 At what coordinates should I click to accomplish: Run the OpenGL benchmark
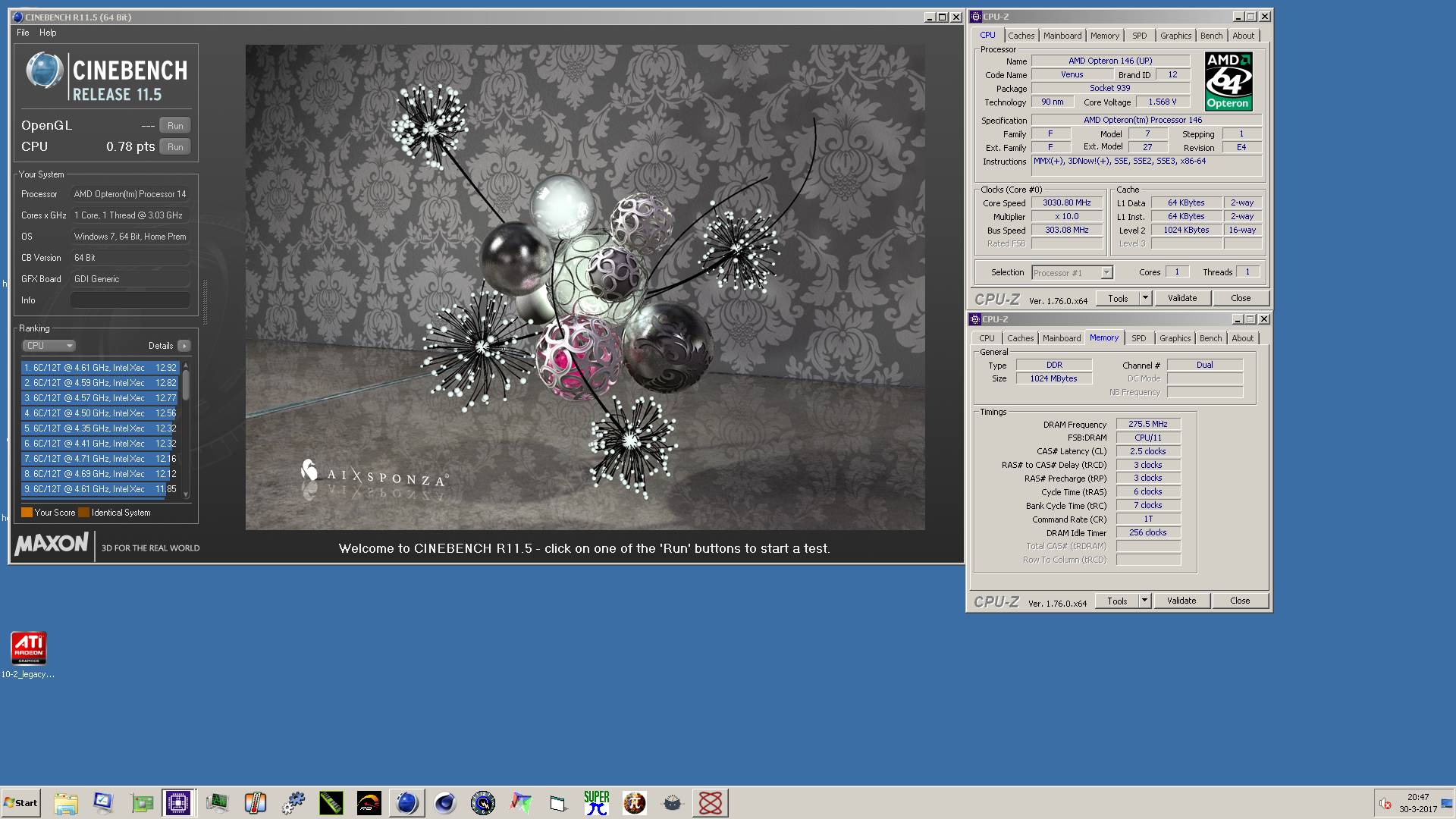pos(175,126)
